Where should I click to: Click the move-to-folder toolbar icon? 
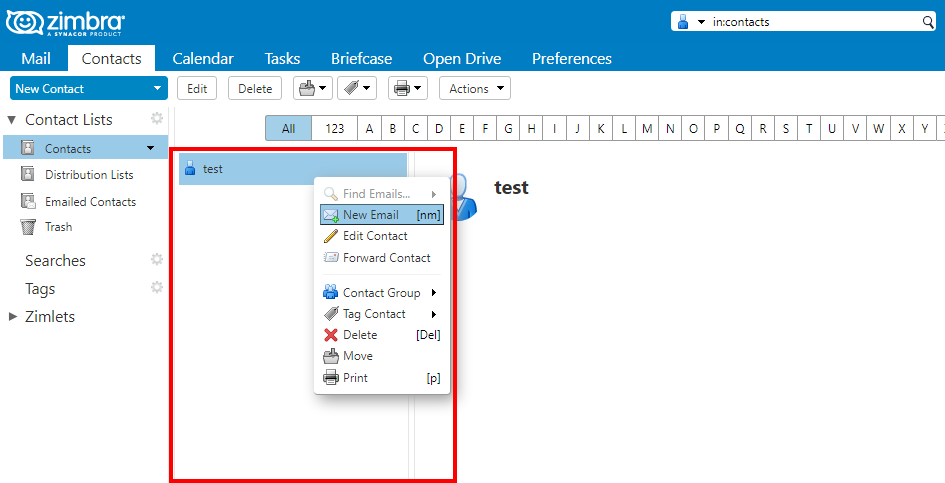pyautogui.click(x=307, y=89)
